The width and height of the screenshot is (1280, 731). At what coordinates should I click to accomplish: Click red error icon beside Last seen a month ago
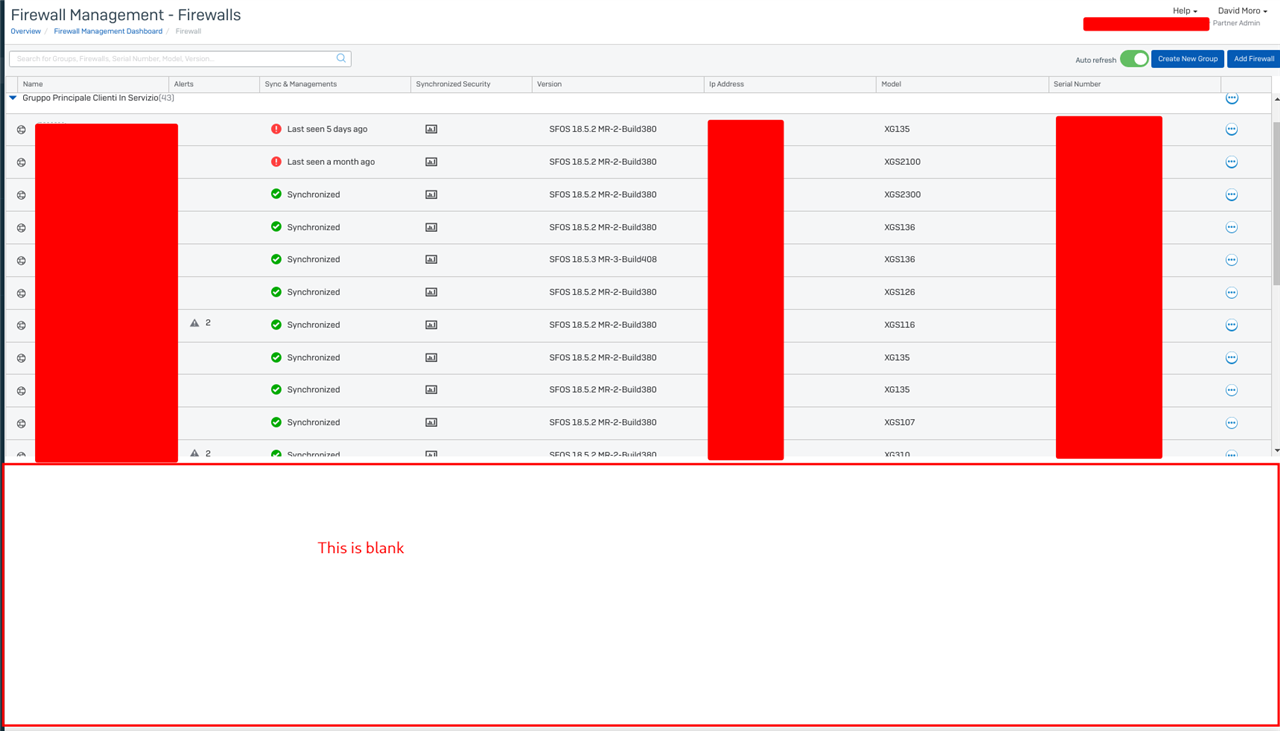pos(276,161)
